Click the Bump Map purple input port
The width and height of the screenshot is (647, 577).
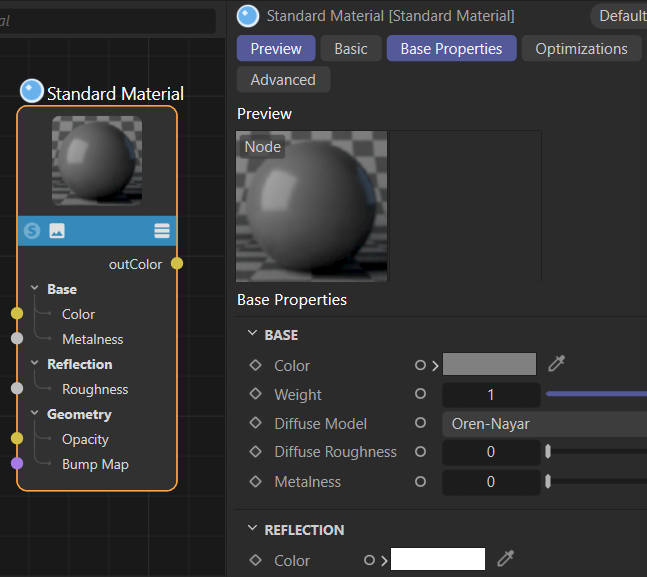coord(17,464)
